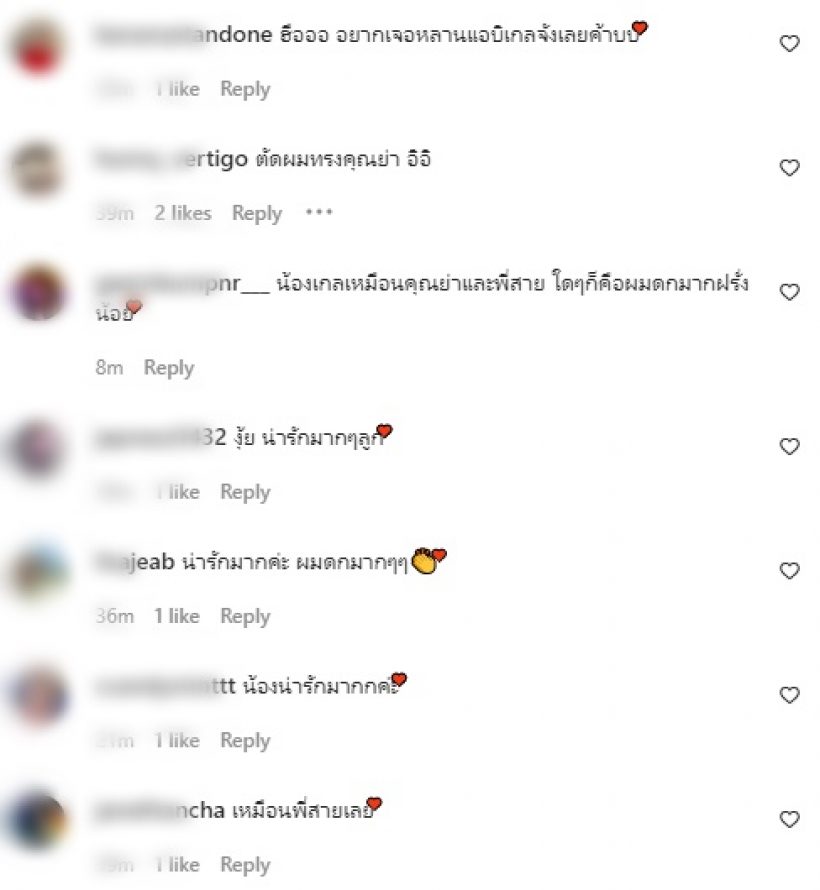
Task: Reply to the 'andone' comment
Action: (245, 90)
